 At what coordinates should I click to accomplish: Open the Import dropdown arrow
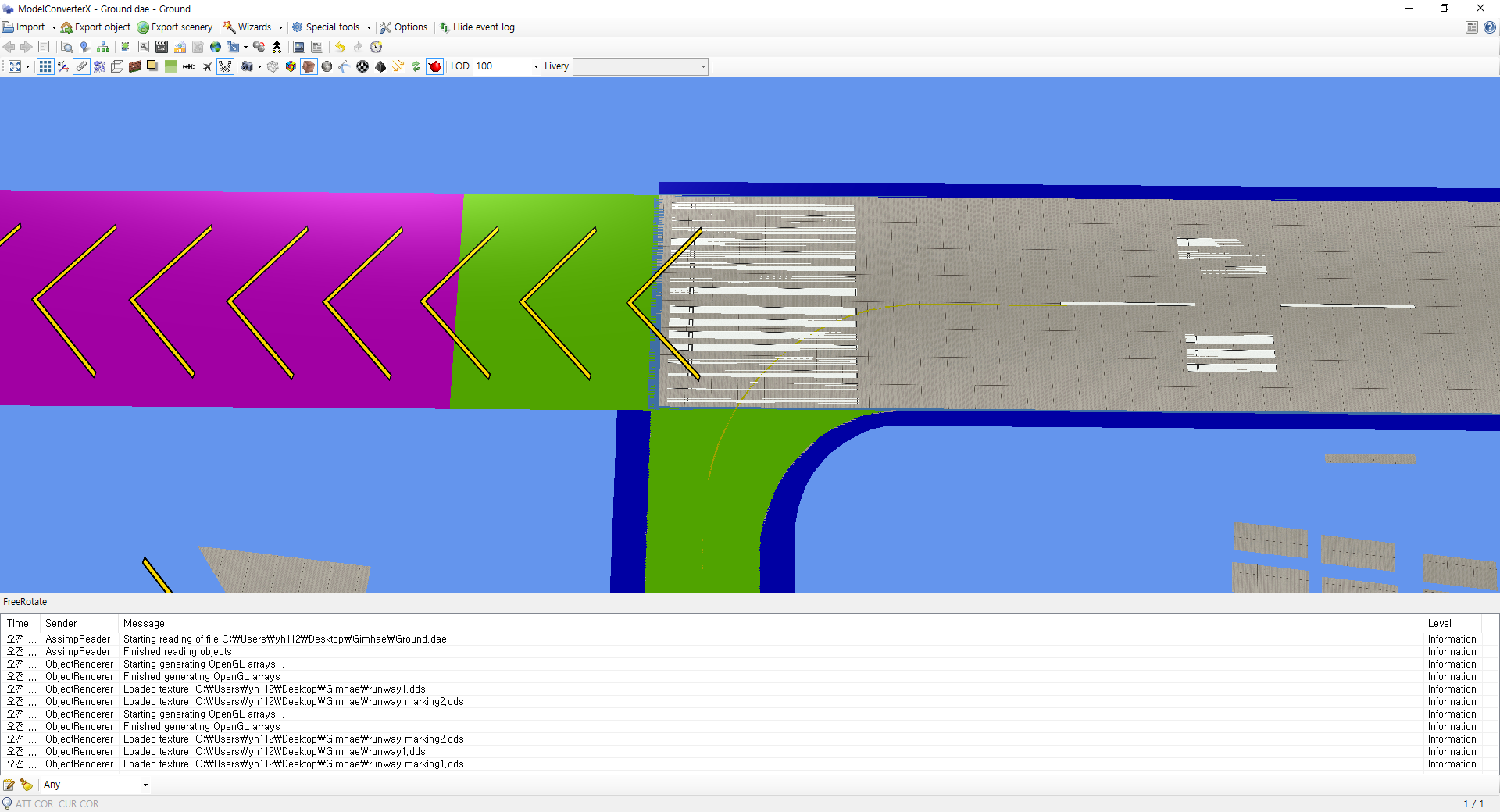(53, 27)
